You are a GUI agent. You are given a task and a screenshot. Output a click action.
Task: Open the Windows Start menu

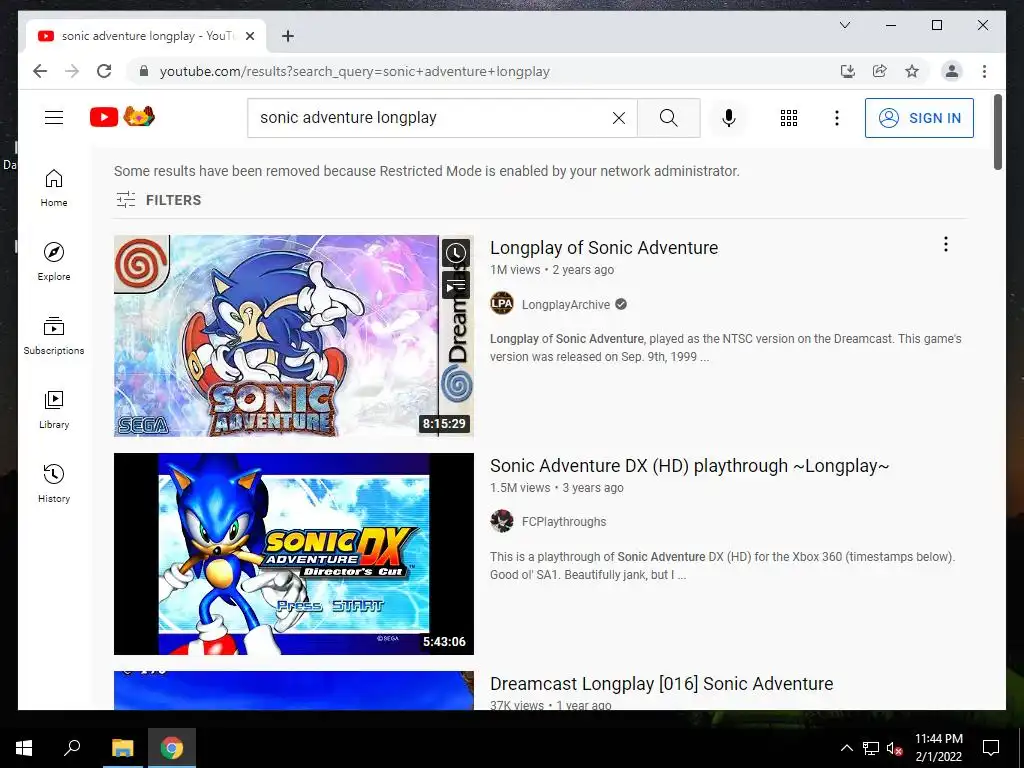click(x=24, y=748)
